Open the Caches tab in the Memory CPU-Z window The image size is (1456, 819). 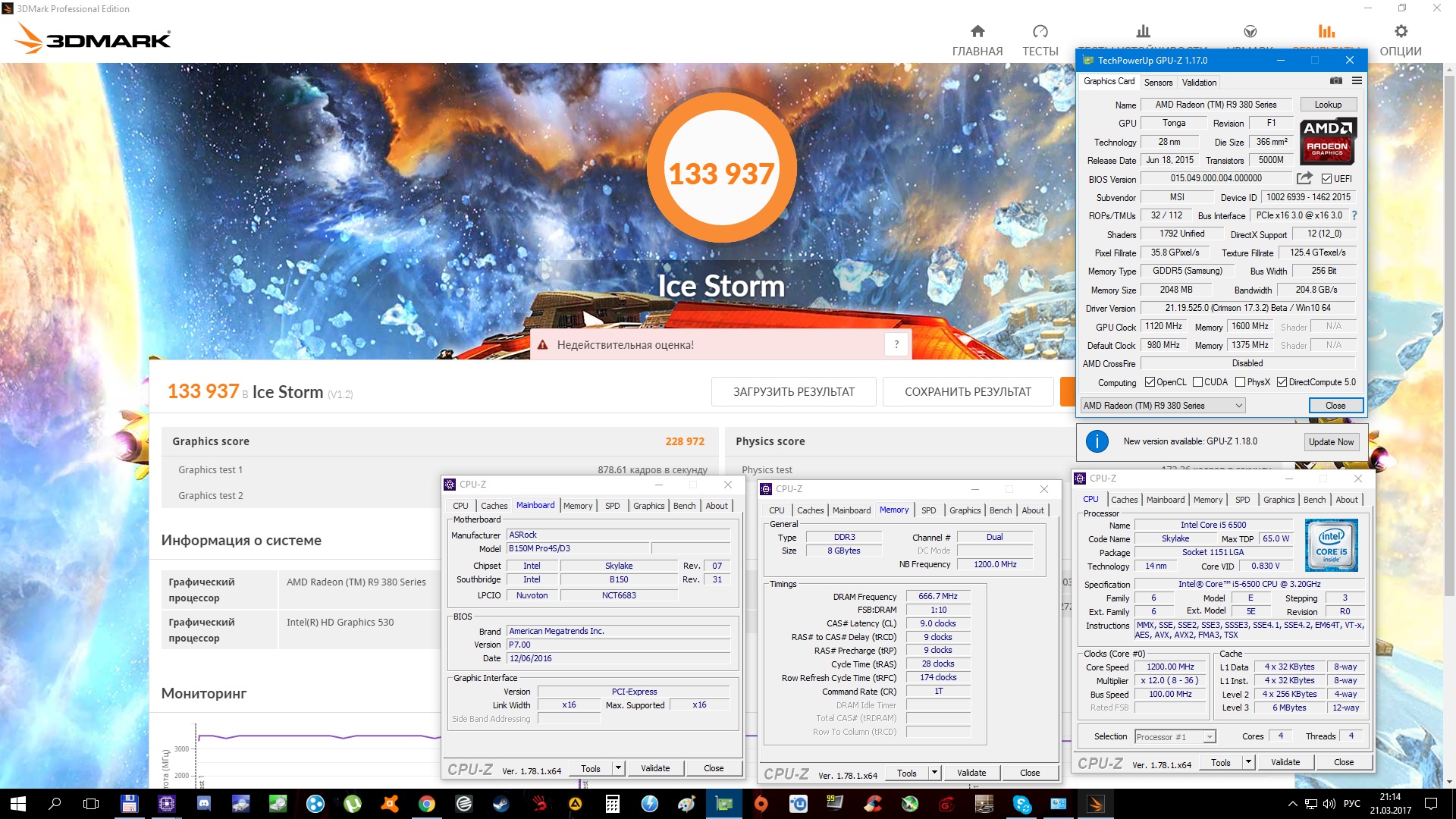point(810,510)
